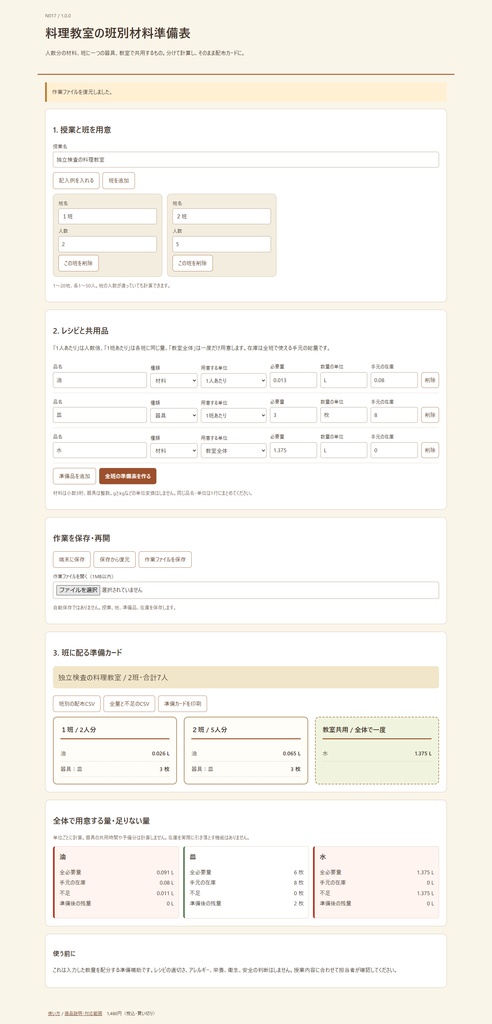Click the 作業ファイルを保存 button

click(x=165, y=560)
